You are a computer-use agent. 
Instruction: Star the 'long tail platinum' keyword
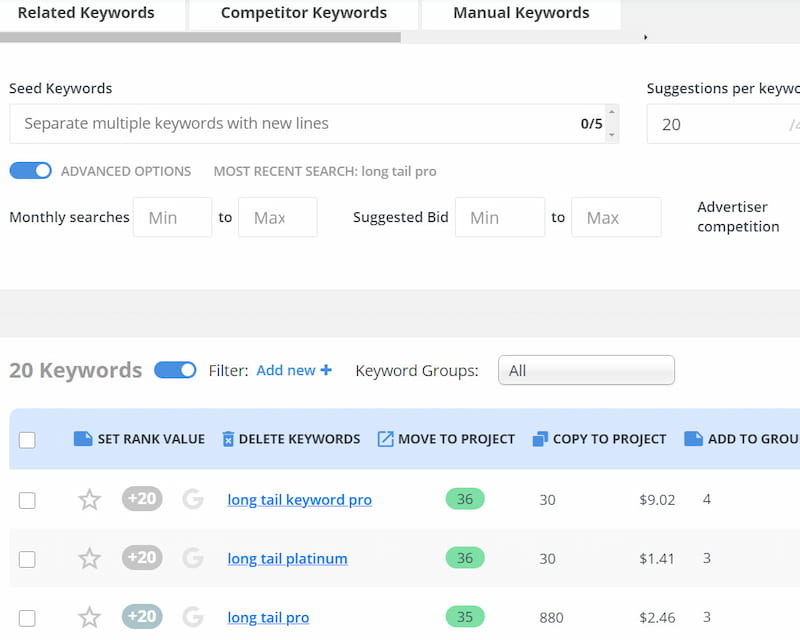coord(90,559)
